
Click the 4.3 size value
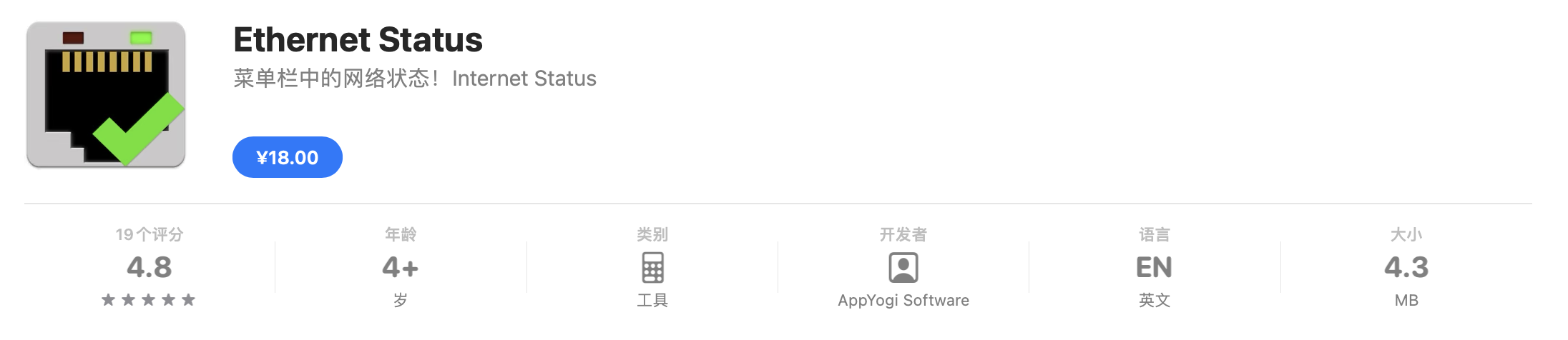click(1406, 268)
